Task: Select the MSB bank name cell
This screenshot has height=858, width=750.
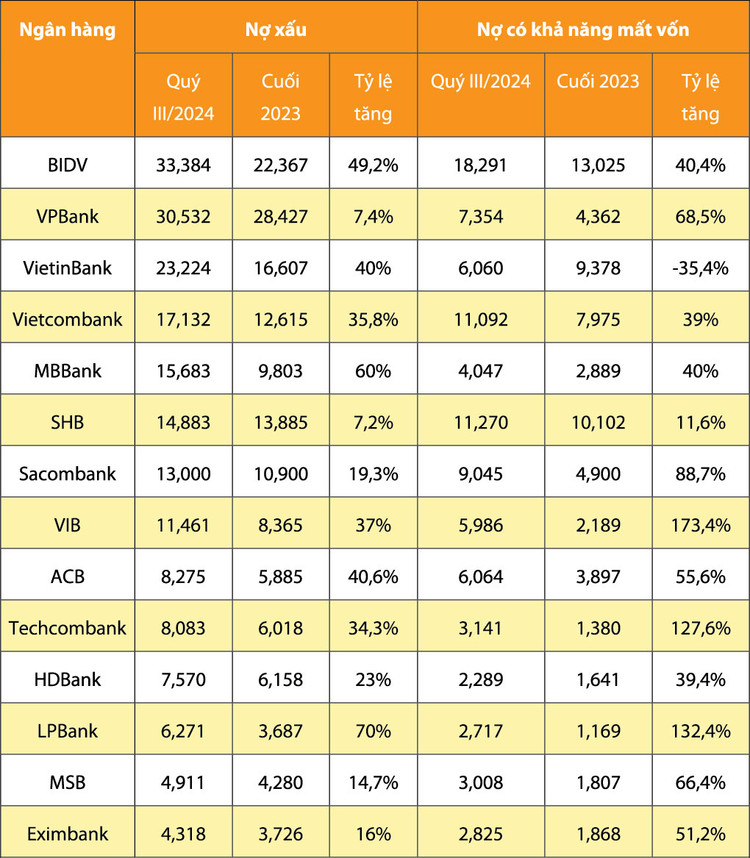Action: pyautogui.click(x=68, y=783)
